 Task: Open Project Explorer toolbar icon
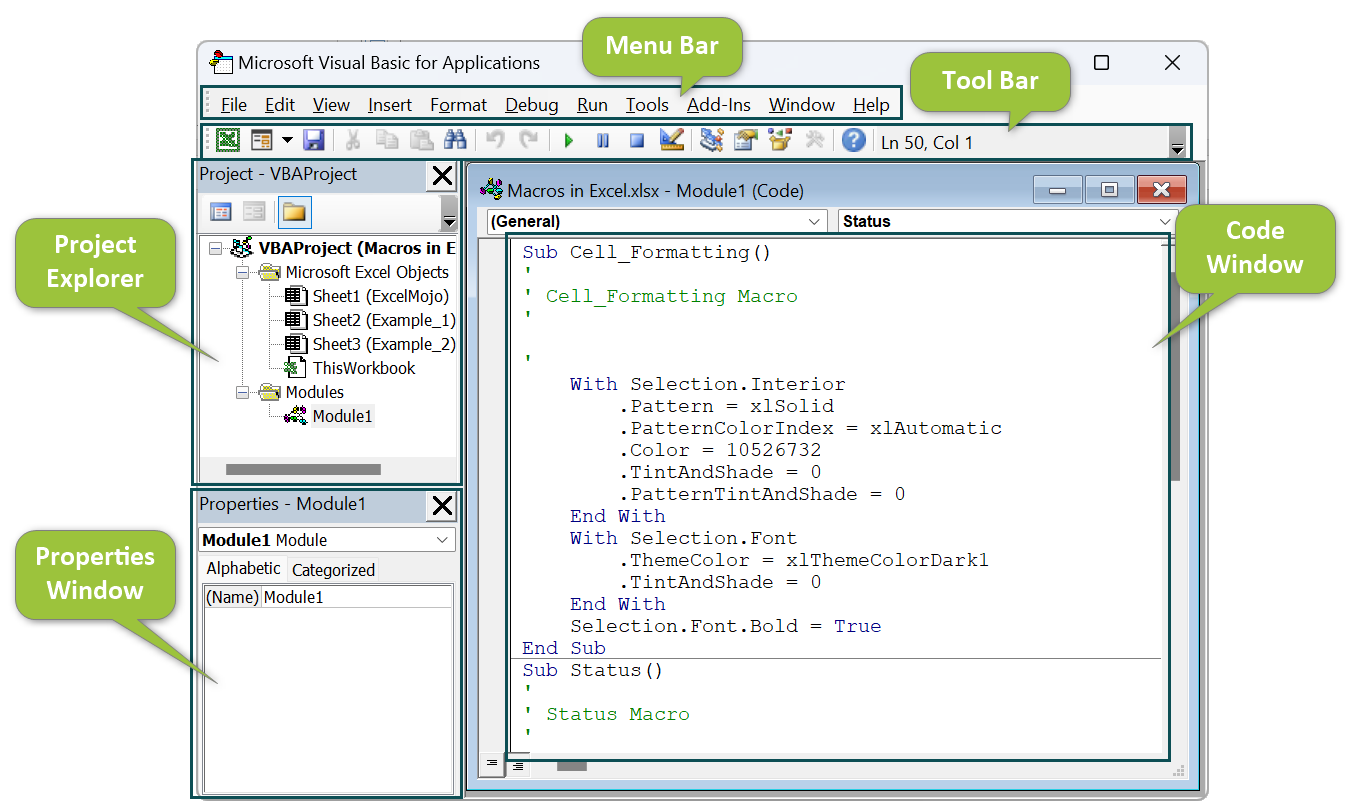click(x=712, y=141)
